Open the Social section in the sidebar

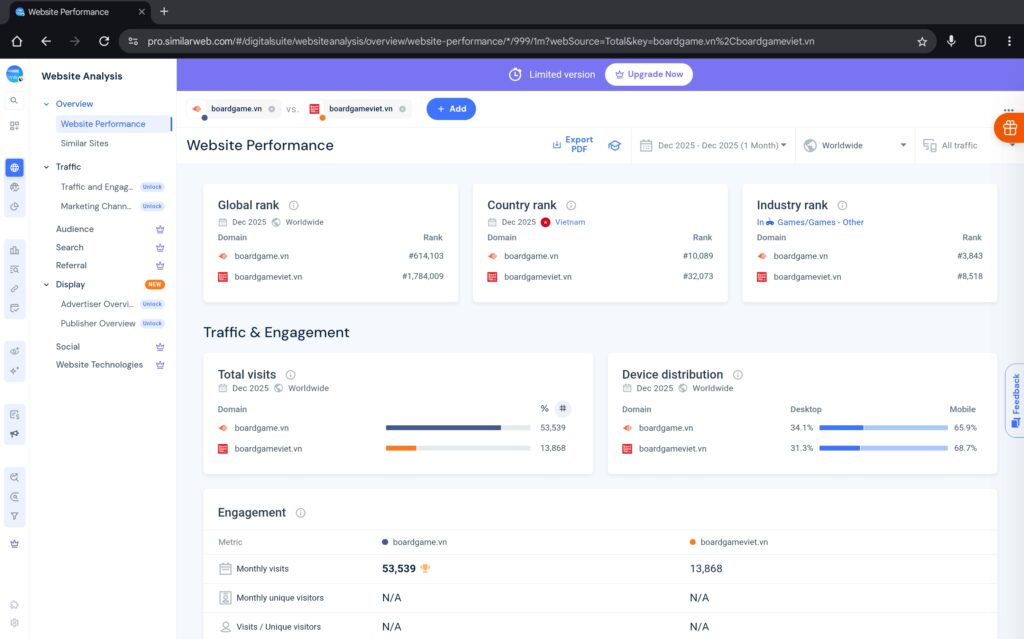(68, 345)
